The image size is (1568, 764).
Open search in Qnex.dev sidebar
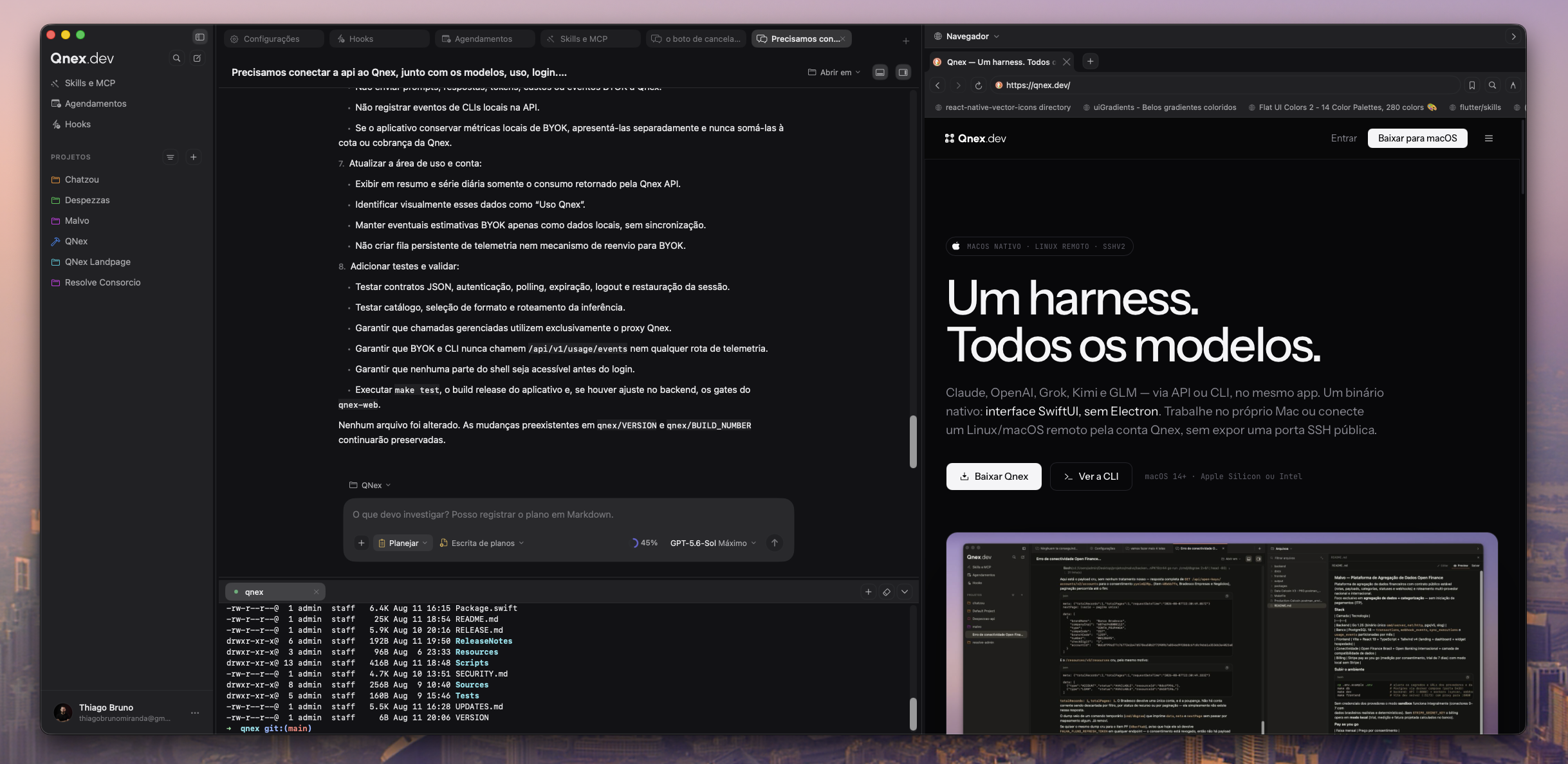(176, 58)
